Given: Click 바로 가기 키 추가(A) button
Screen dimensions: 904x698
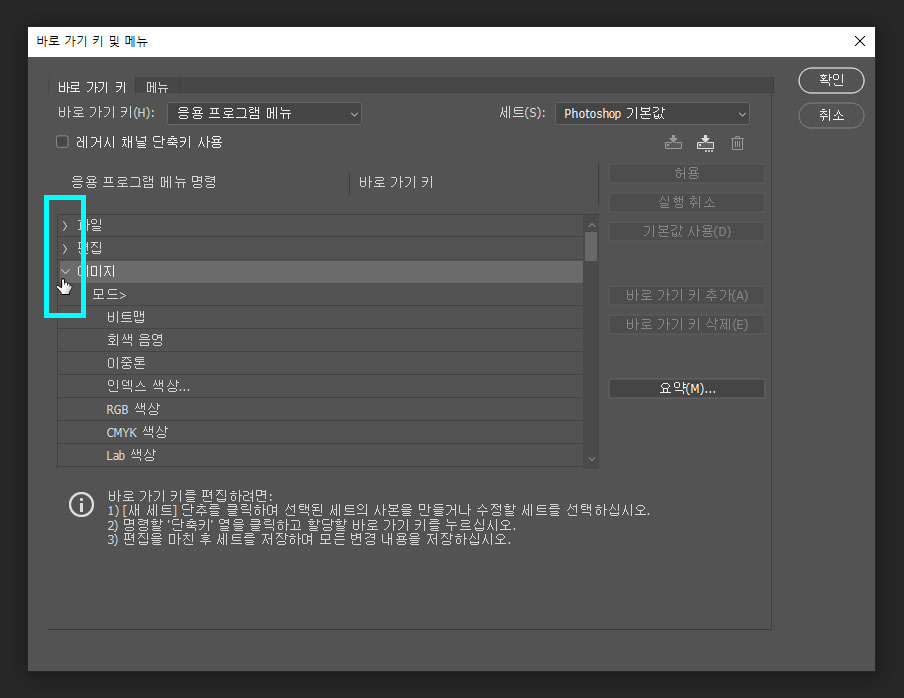Looking at the screenshot, I should coord(686,295).
